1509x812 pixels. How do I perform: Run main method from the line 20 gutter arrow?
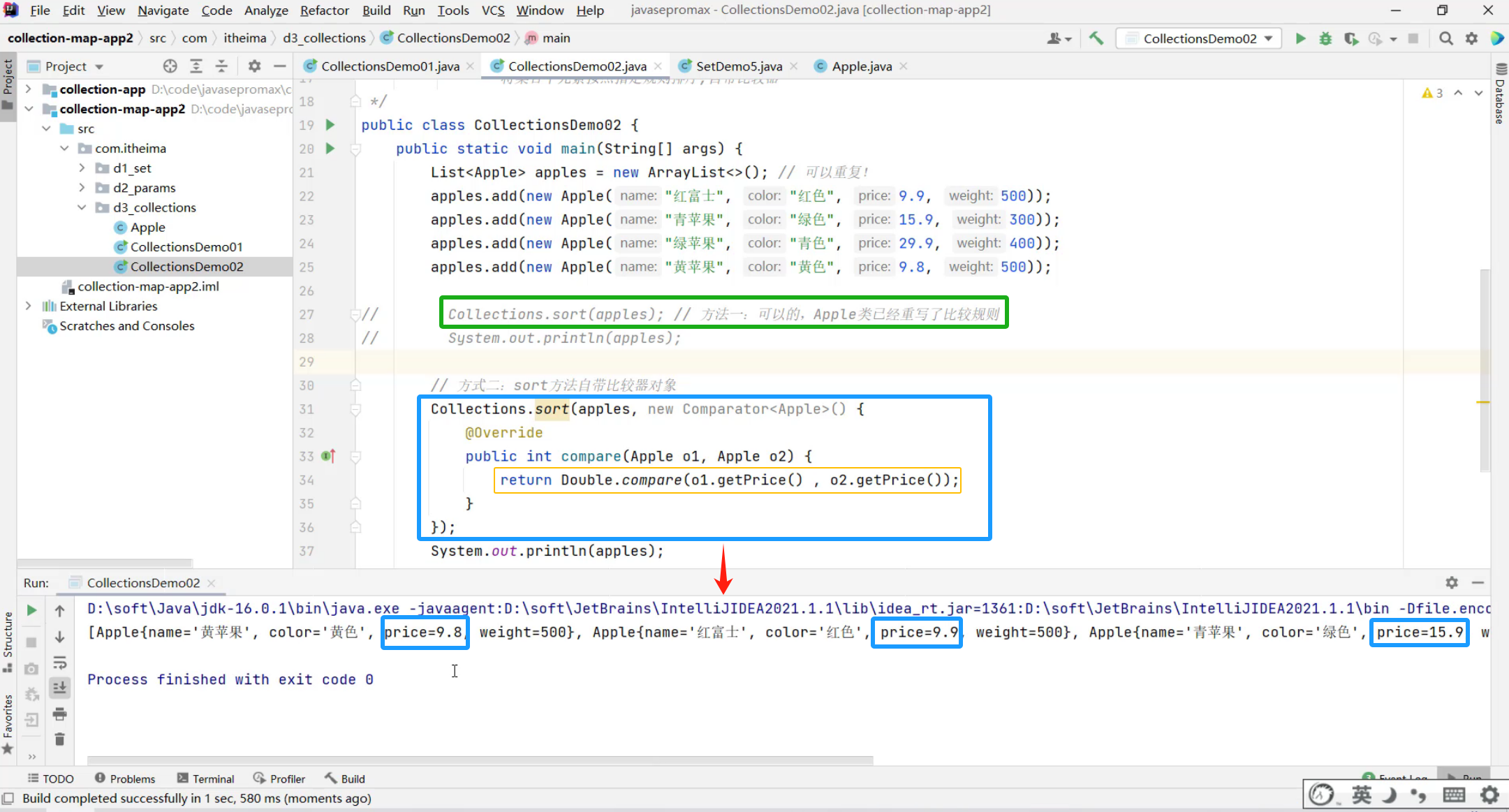pyautogui.click(x=330, y=148)
